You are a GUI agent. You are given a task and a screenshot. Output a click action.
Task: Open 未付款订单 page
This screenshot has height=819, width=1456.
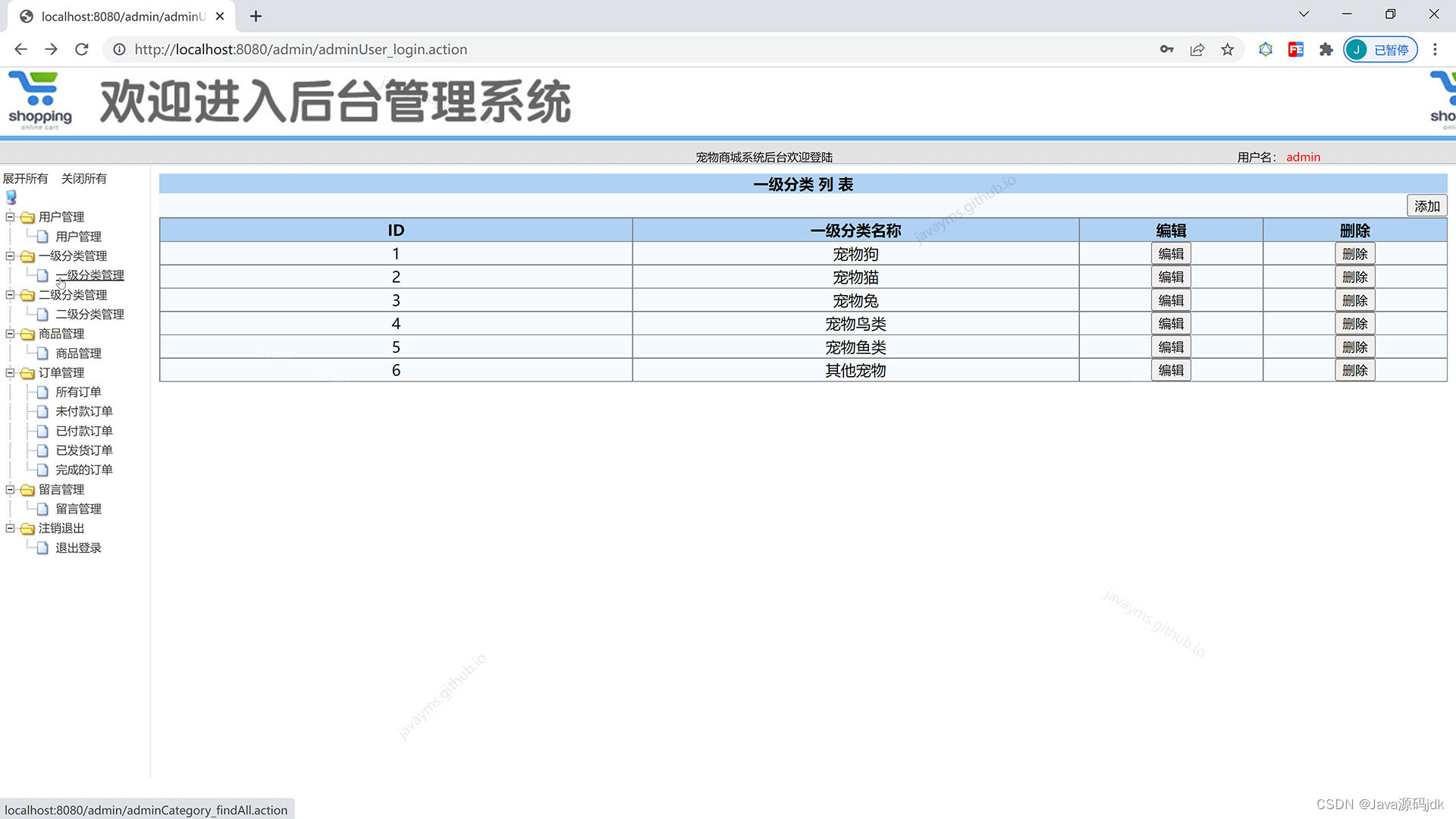84,411
